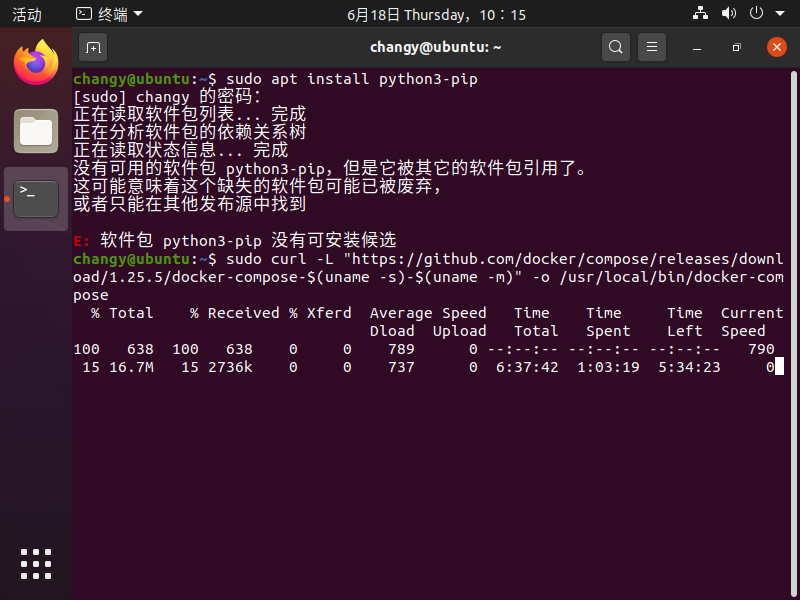Click the '正在读取状态信息... 完成' line
This screenshot has width=800, height=600.
(x=181, y=151)
